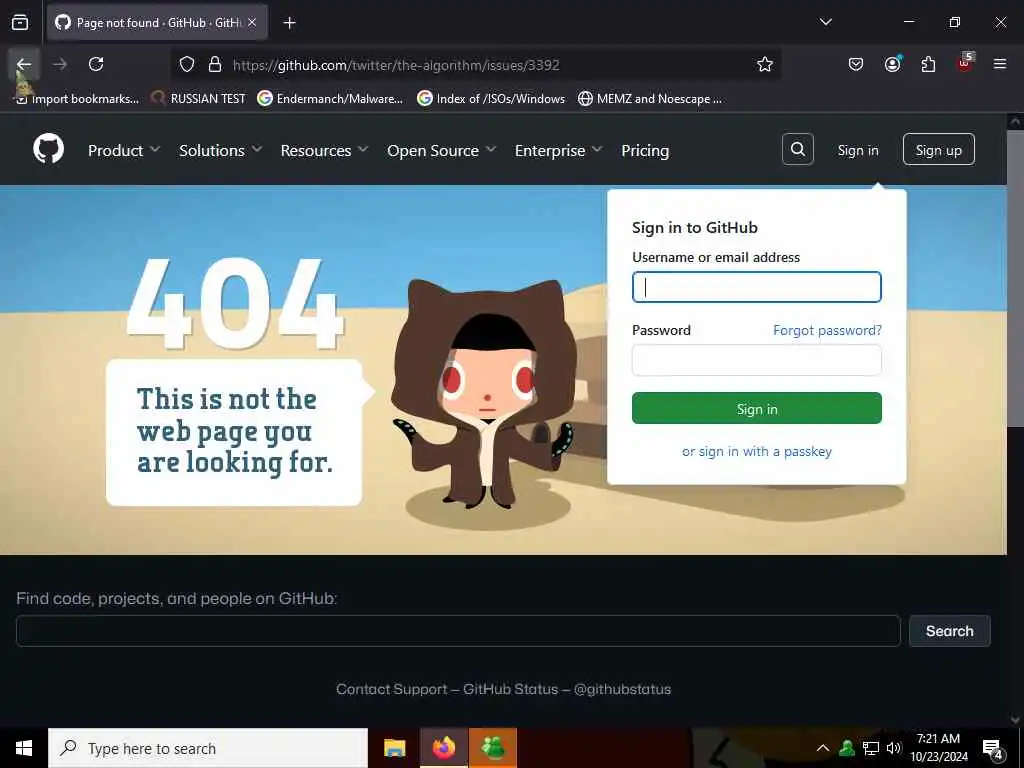The height and width of the screenshot is (768, 1024).
Task: Click Sign in in the header
Action: [x=857, y=150]
